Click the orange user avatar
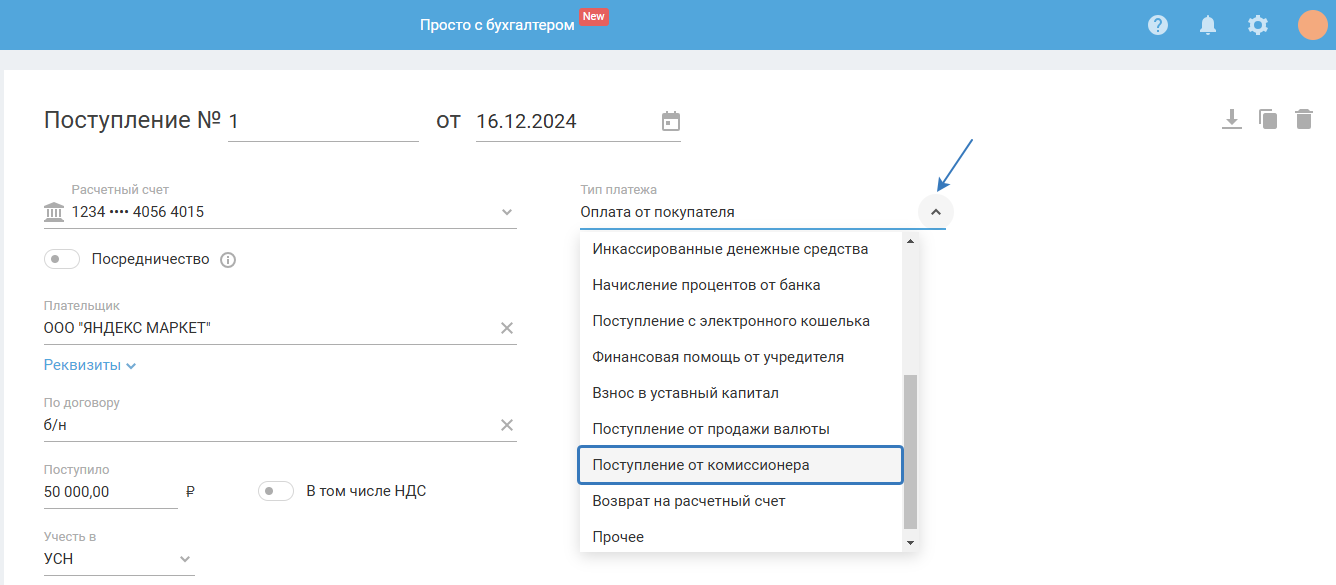The width and height of the screenshot is (1336, 585). coord(1312,25)
